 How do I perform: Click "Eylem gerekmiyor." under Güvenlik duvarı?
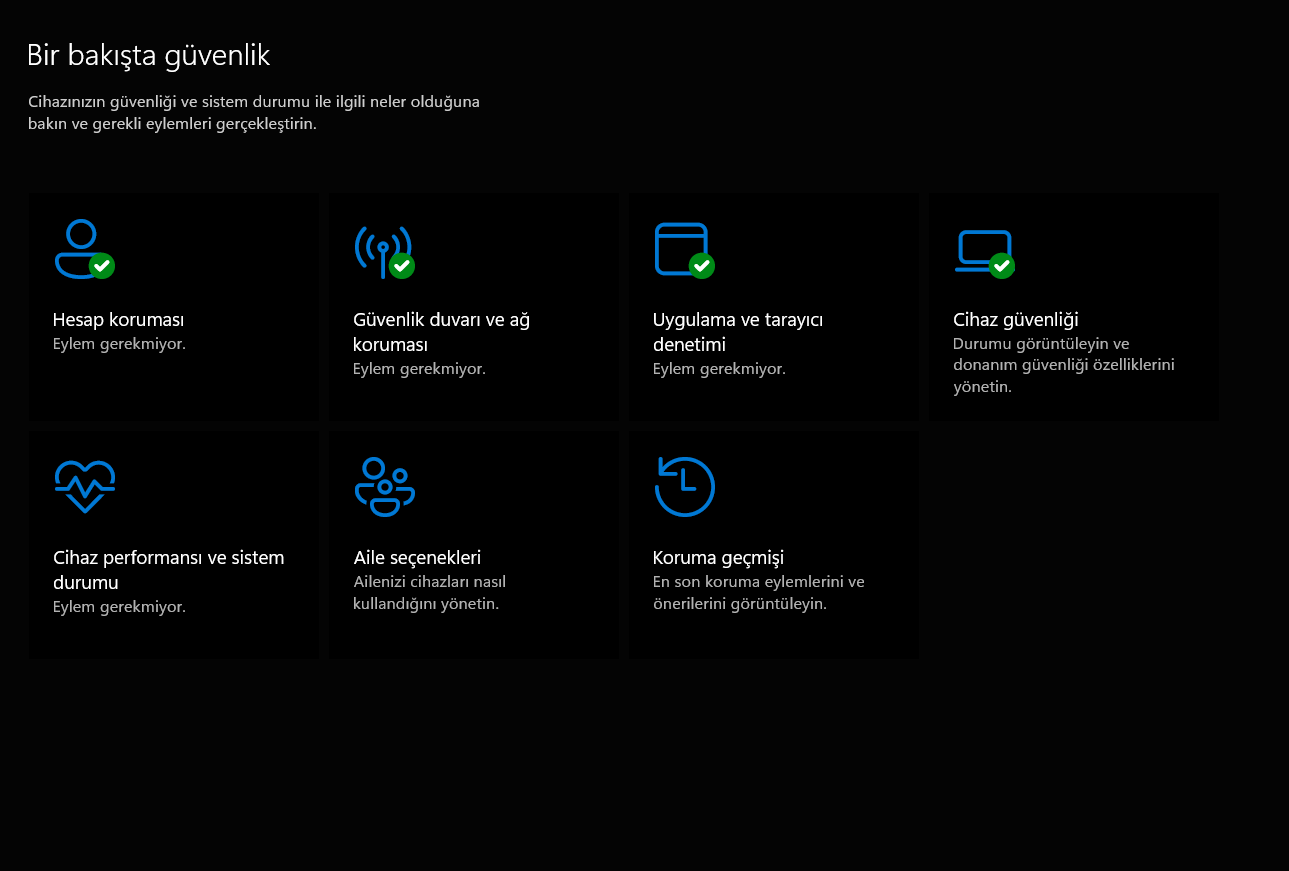click(x=419, y=369)
